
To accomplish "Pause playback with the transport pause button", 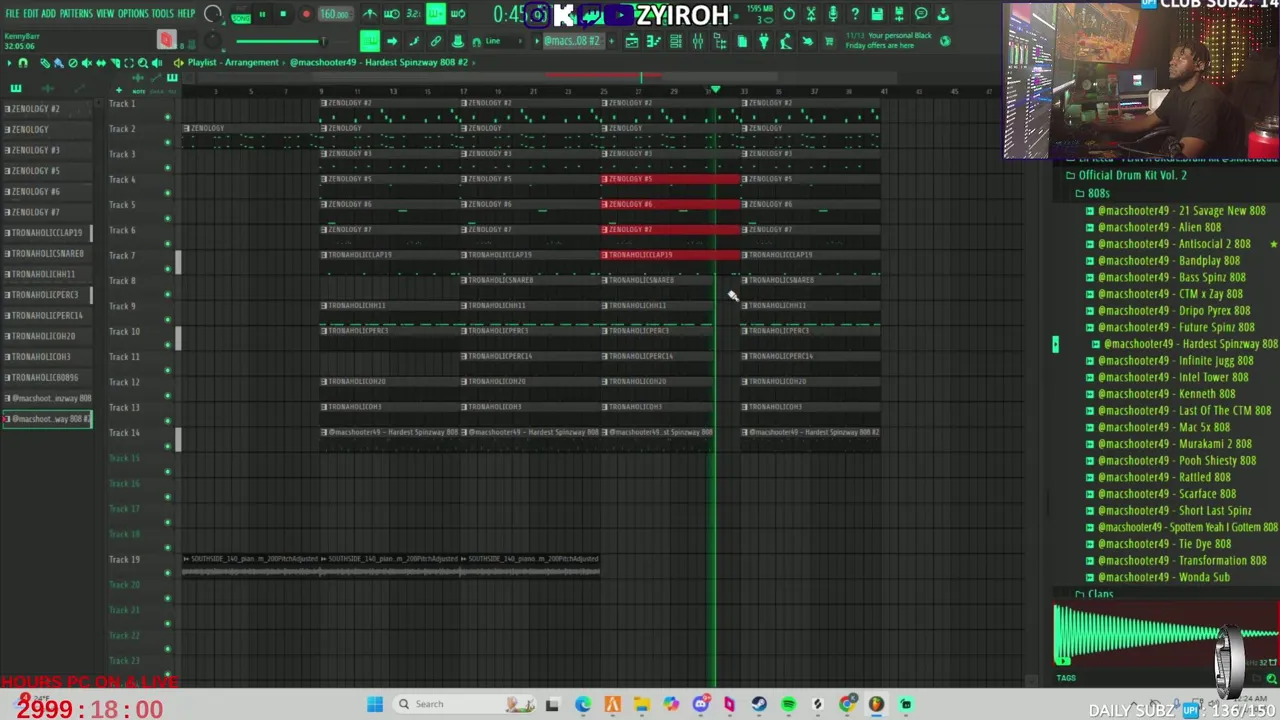I will click(x=262, y=15).
